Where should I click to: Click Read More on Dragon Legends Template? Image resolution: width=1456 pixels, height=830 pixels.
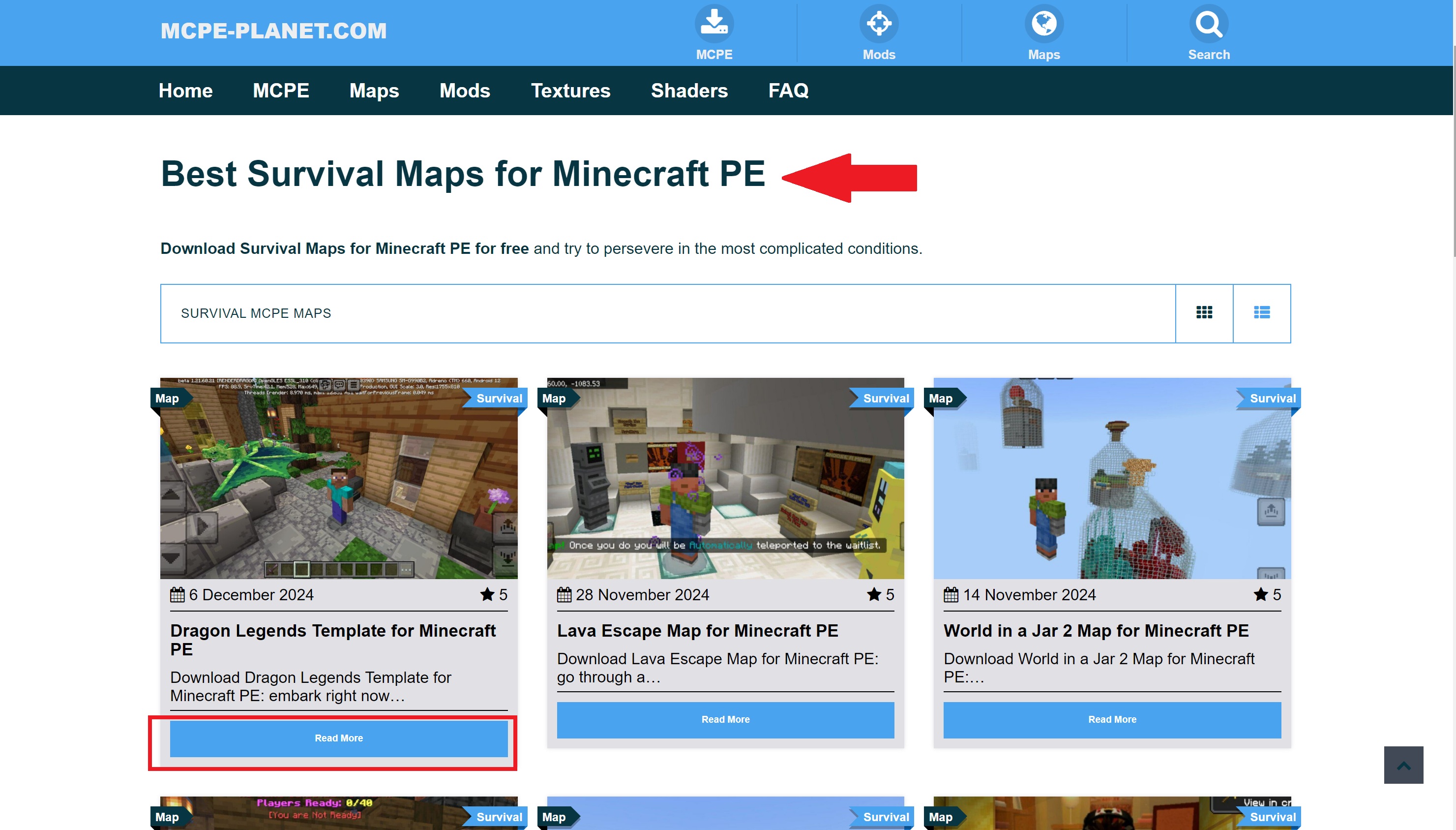339,738
